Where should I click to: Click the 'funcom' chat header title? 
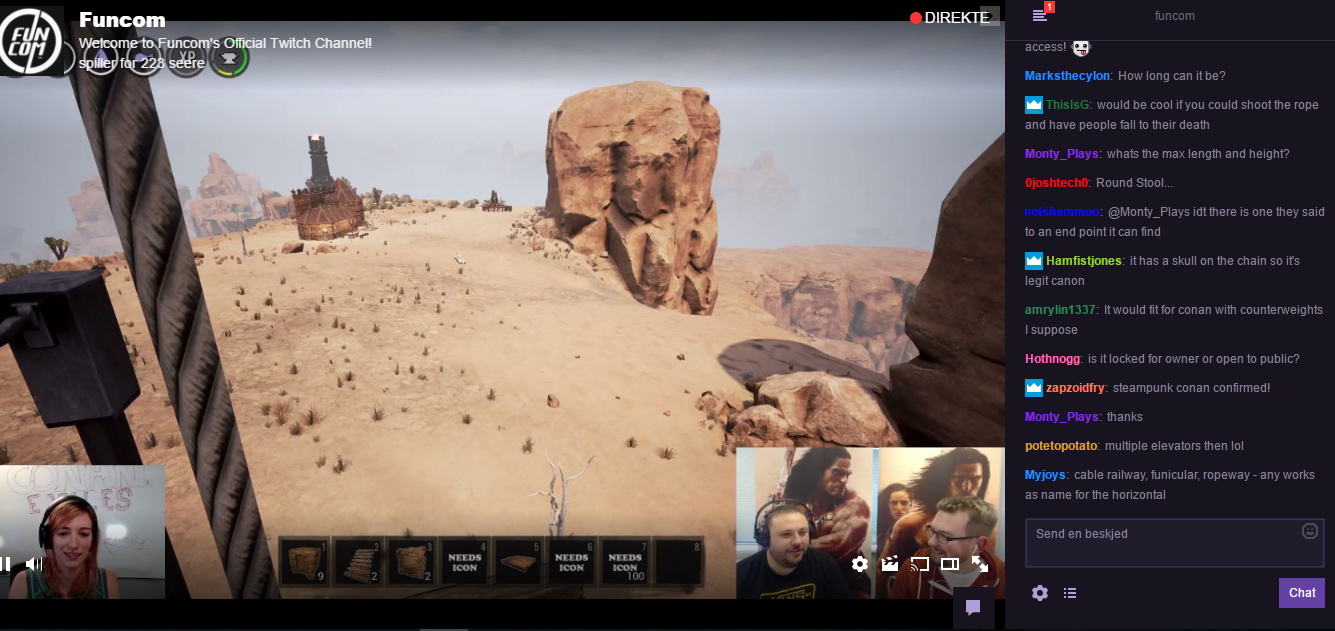pyautogui.click(x=1174, y=16)
